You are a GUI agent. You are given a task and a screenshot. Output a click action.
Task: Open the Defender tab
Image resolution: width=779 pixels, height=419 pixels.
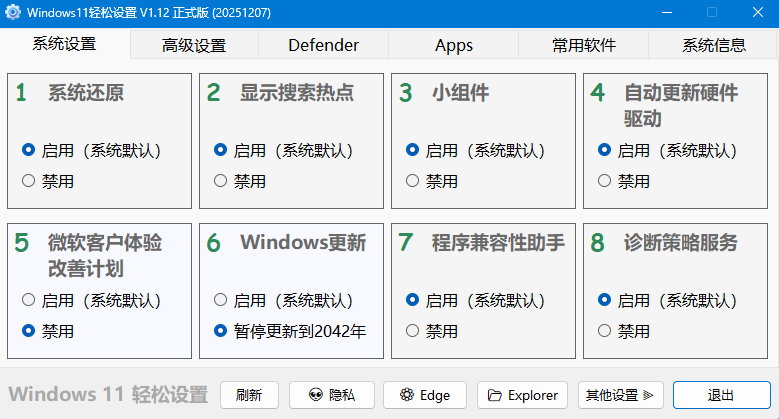pos(323,45)
